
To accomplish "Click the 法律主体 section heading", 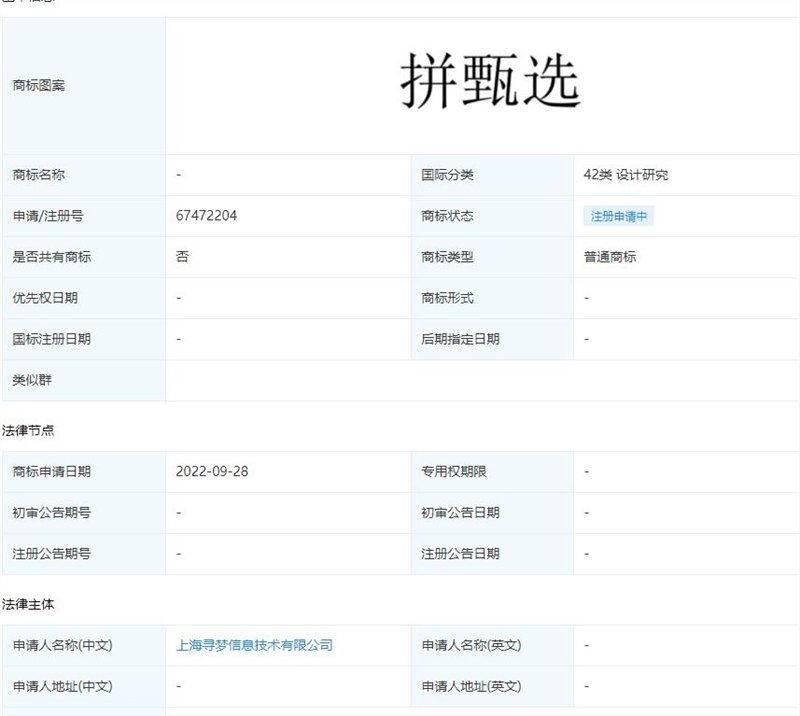I will point(28,604).
